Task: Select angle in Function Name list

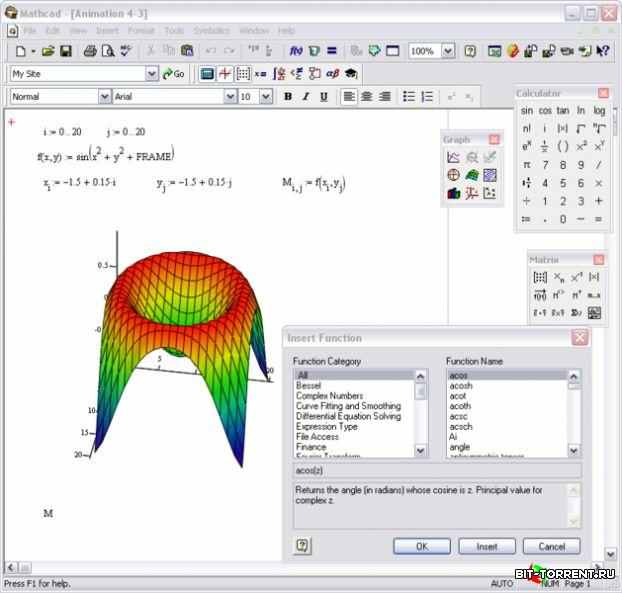Action: pyautogui.click(x=460, y=447)
